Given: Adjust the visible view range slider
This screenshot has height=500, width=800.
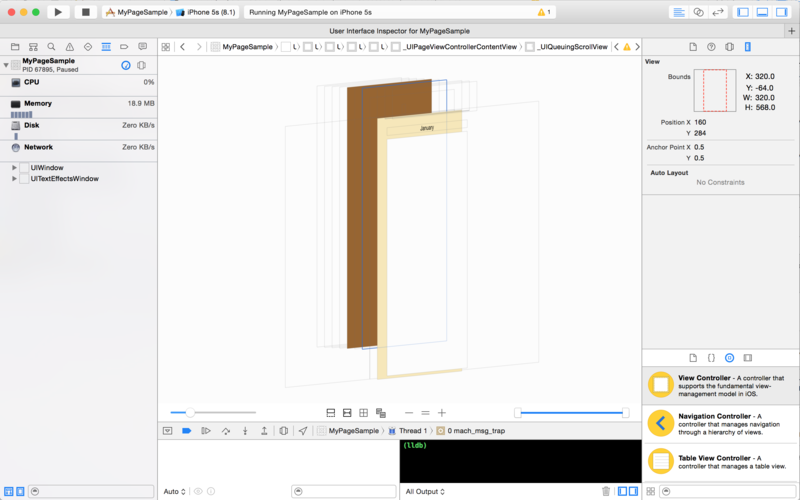Looking at the screenshot, I should point(571,413).
